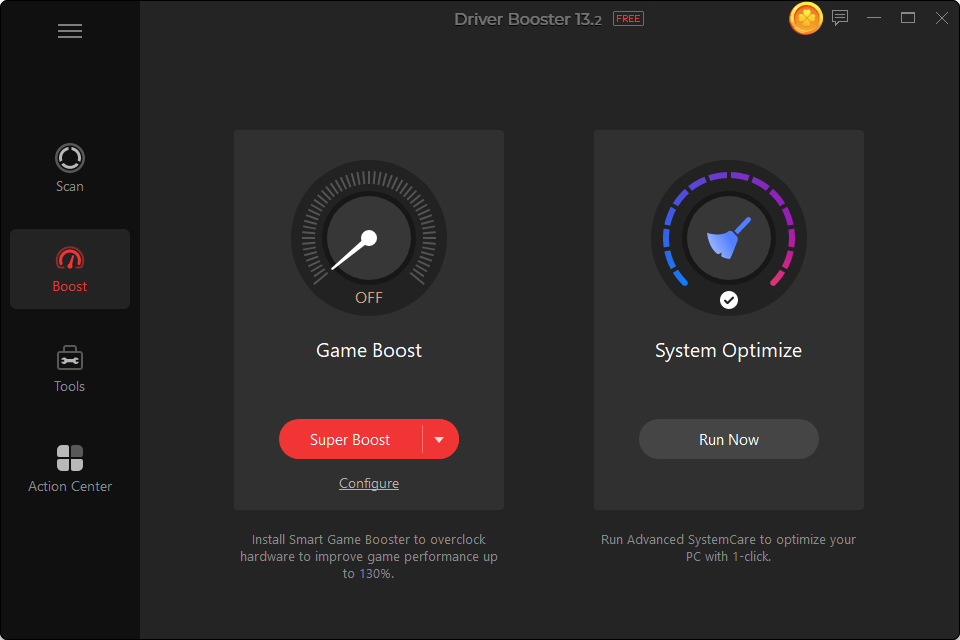Click the Game Boost speedometer gauge

(x=369, y=239)
